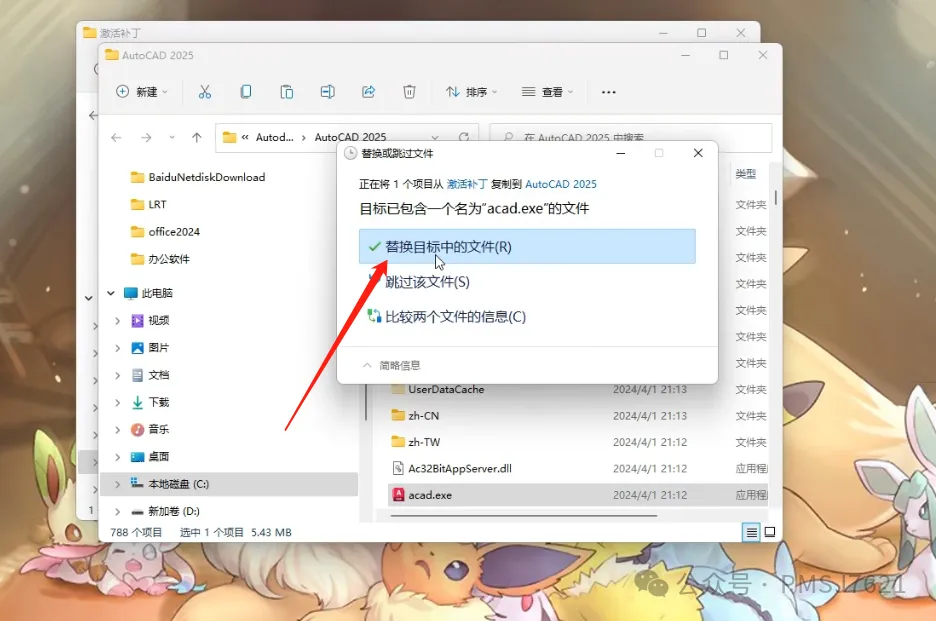Open the 新建 (New) menu button
This screenshot has height=621, width=936.
coord(142,91)
